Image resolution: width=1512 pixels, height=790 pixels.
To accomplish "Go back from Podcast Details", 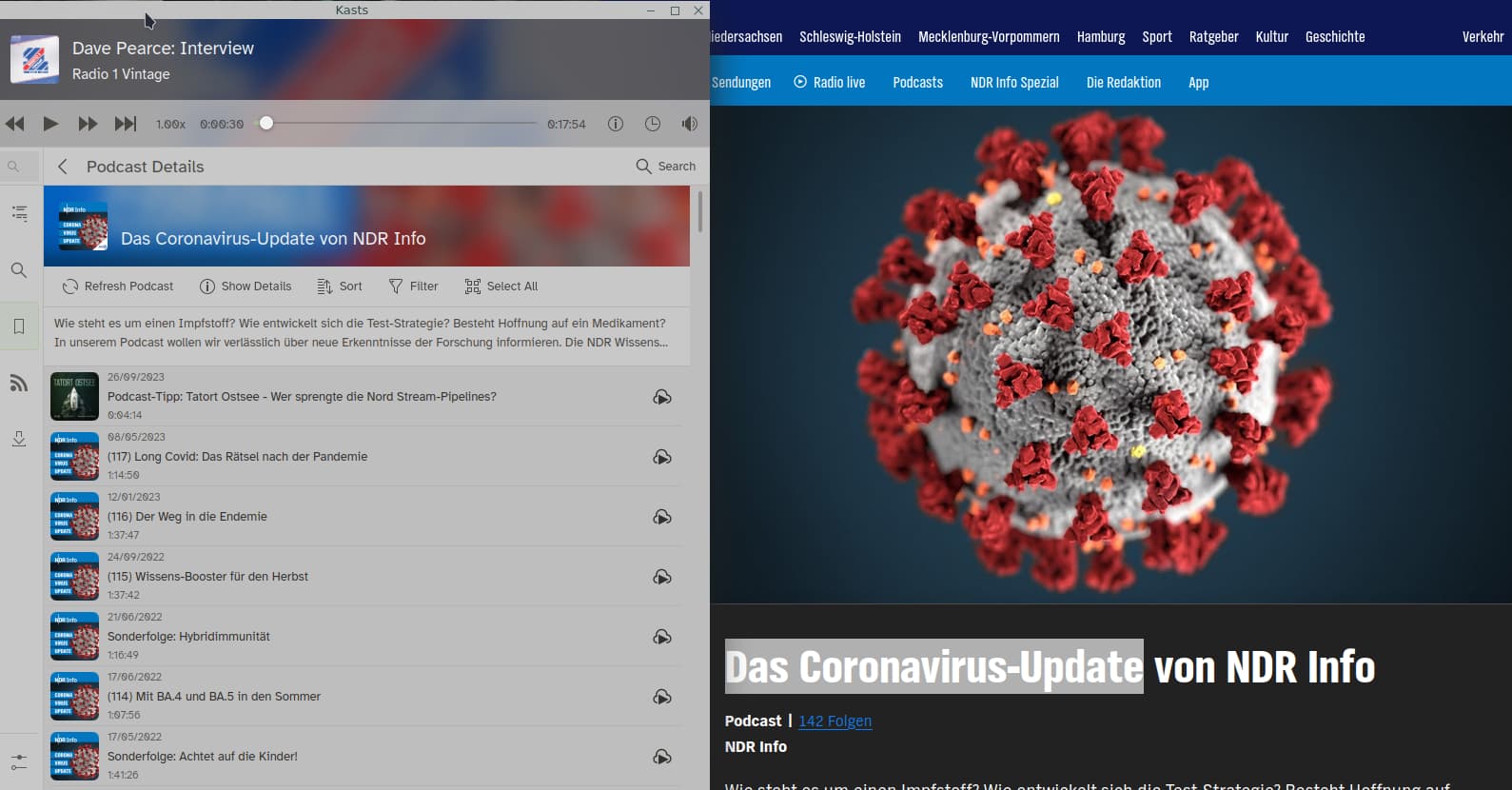I will (63, 167).
